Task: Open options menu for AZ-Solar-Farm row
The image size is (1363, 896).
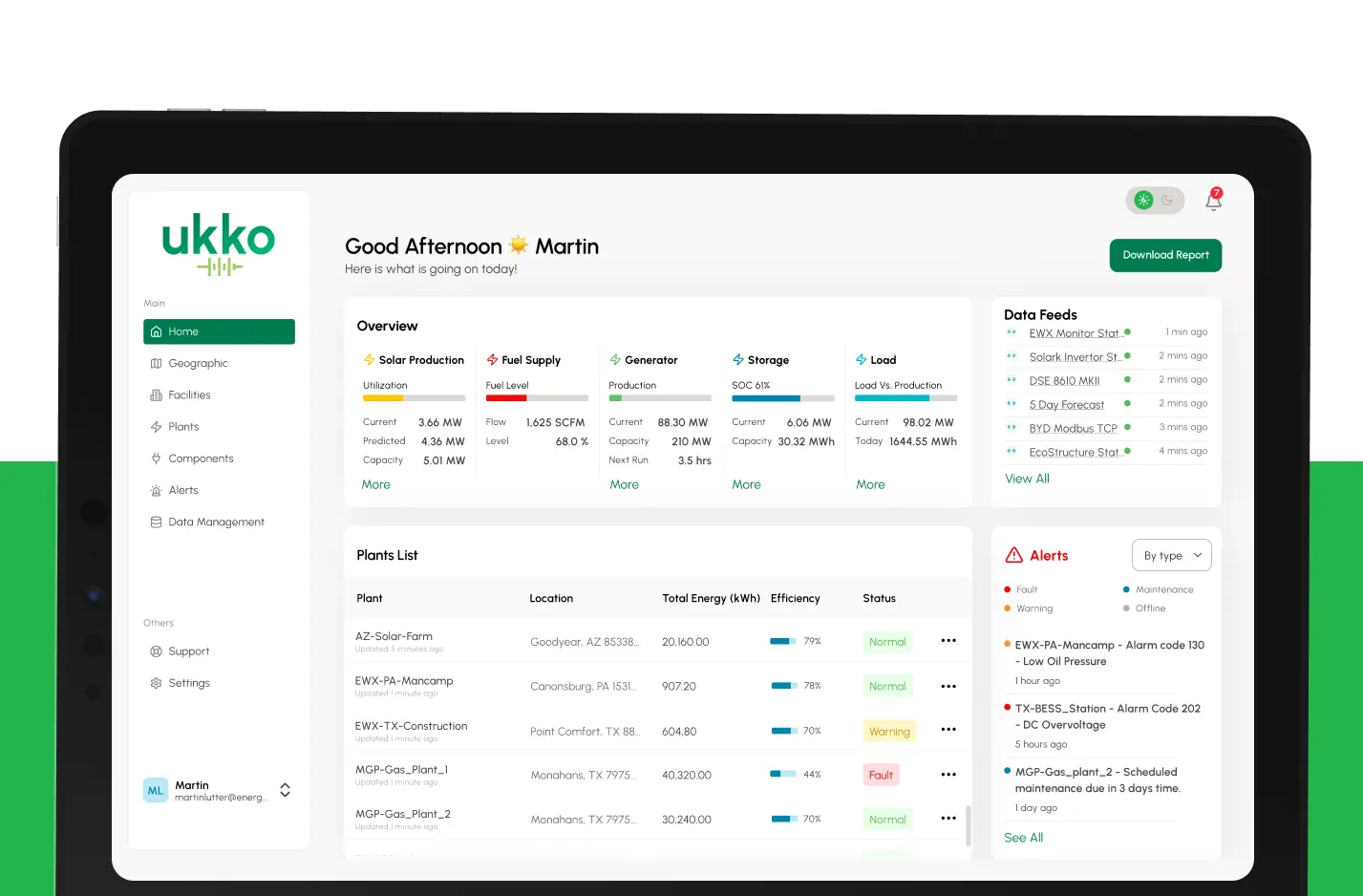Action: 948,641
